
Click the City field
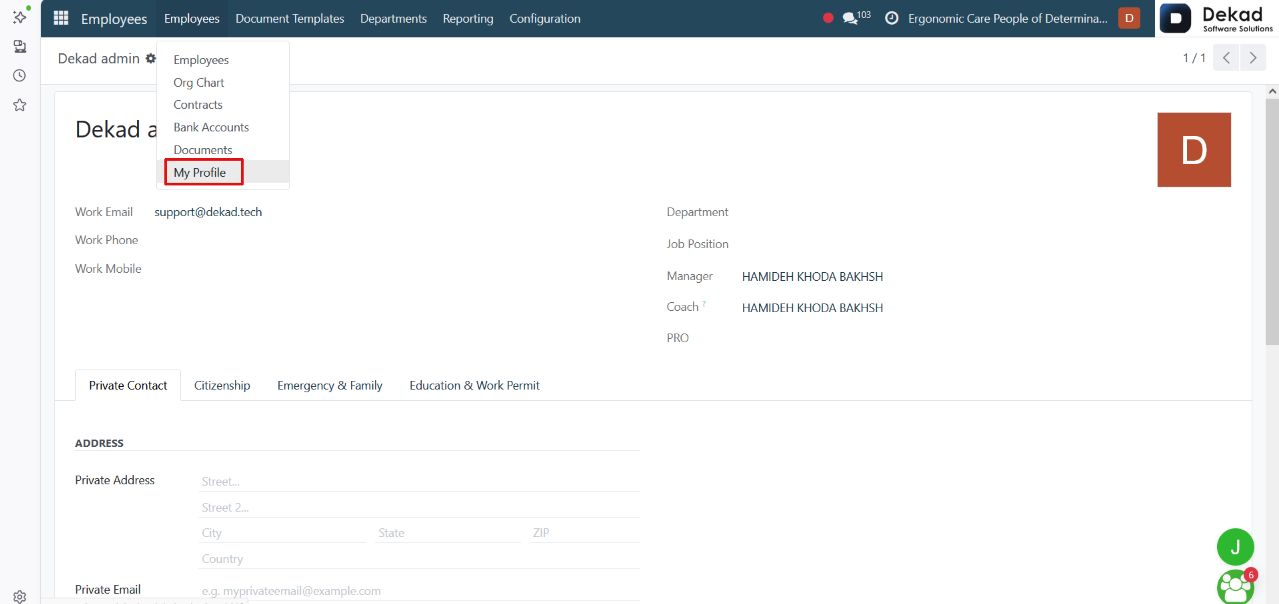[284, 533]
